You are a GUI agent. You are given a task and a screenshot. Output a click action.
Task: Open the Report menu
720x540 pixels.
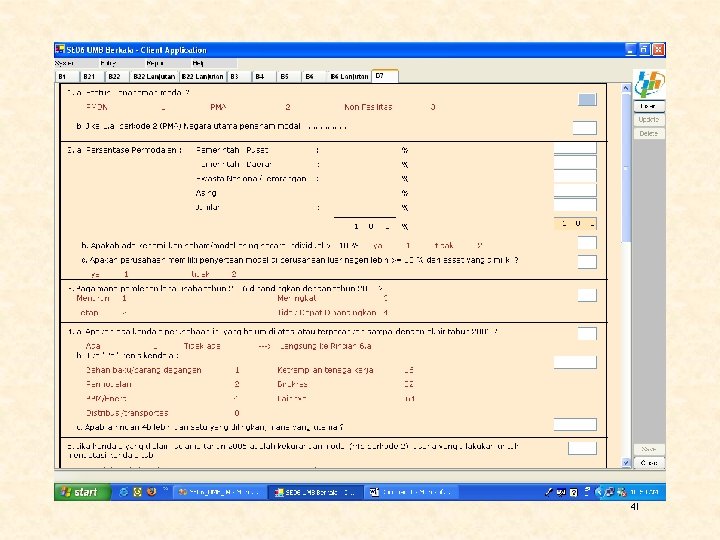click(155, 63)
